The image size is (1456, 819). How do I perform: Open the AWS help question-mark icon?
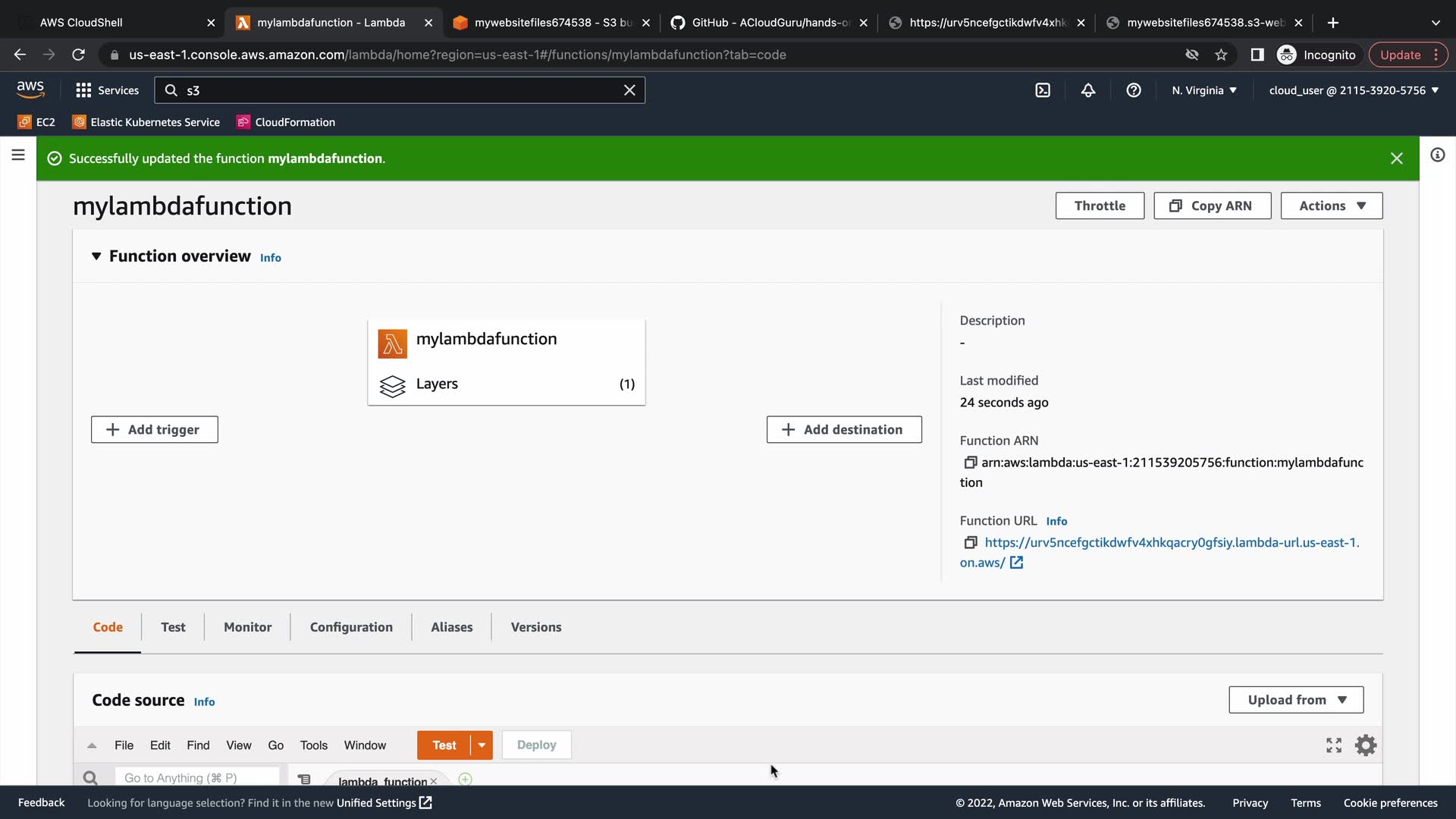click(x=1134, y=90)
